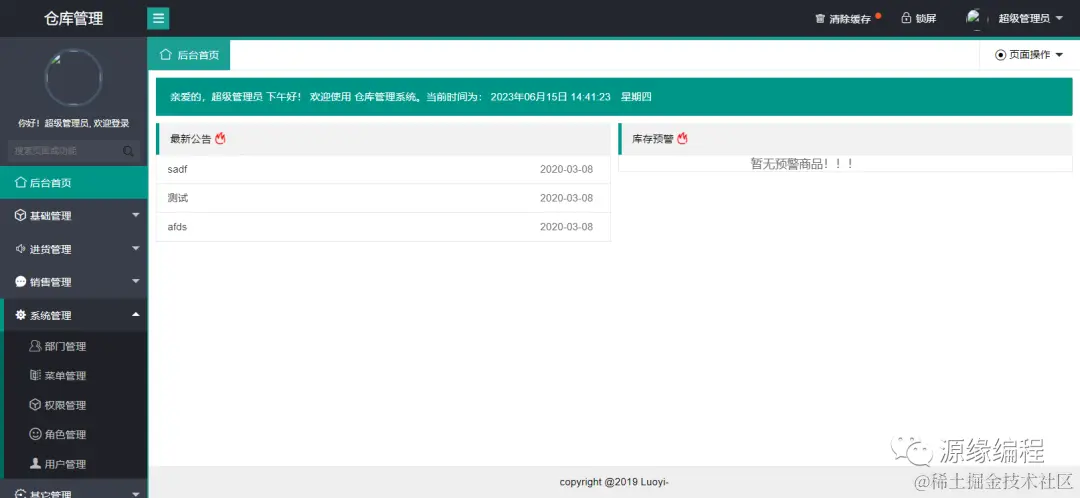Image resolution: width=1080 pixels, height=498 pixels.
Task: Click the person icon of 部门管理
Action: [35, 346]
